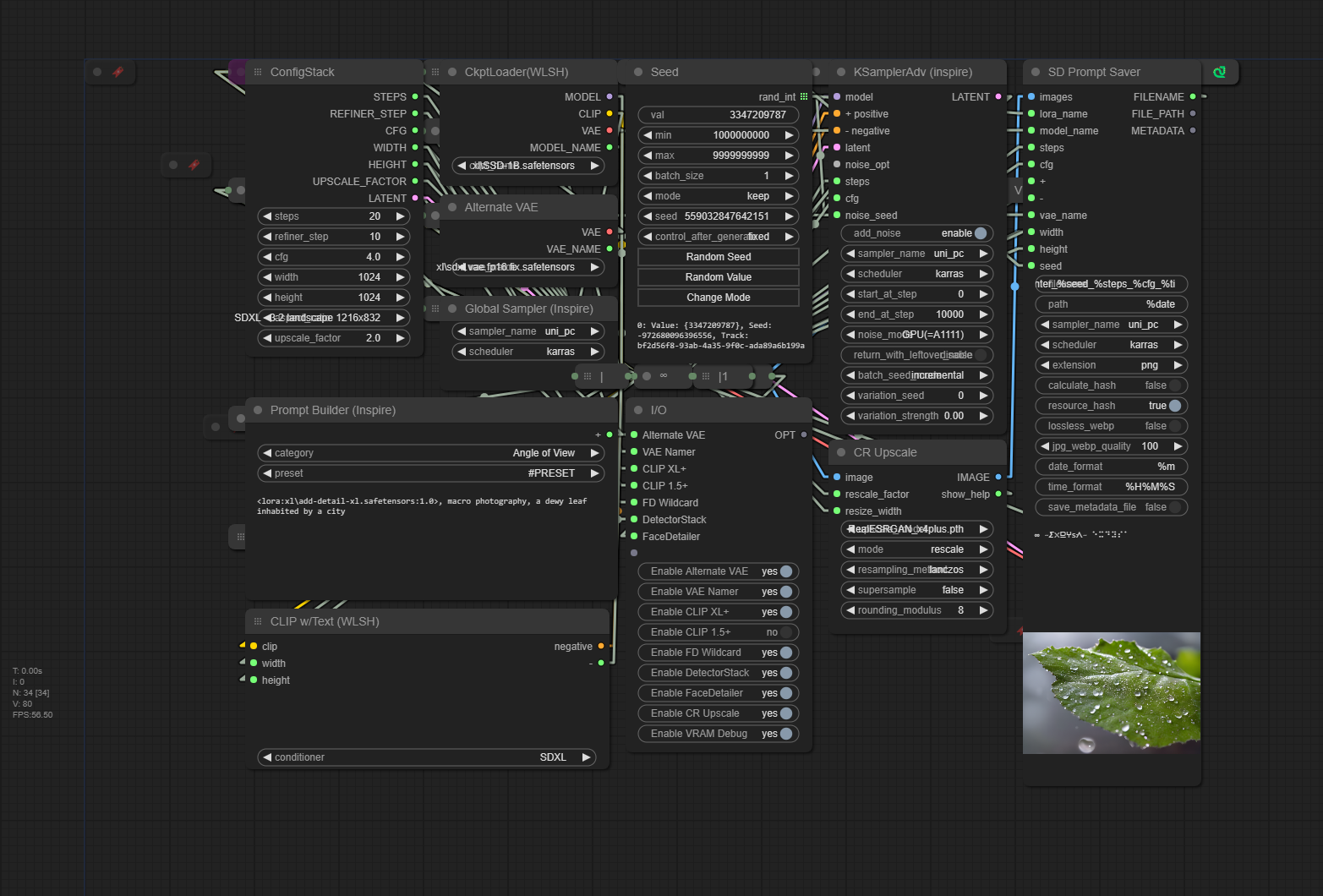Click the Random Seed button
Screen dimensions: 1323x896
click(718, 257)
